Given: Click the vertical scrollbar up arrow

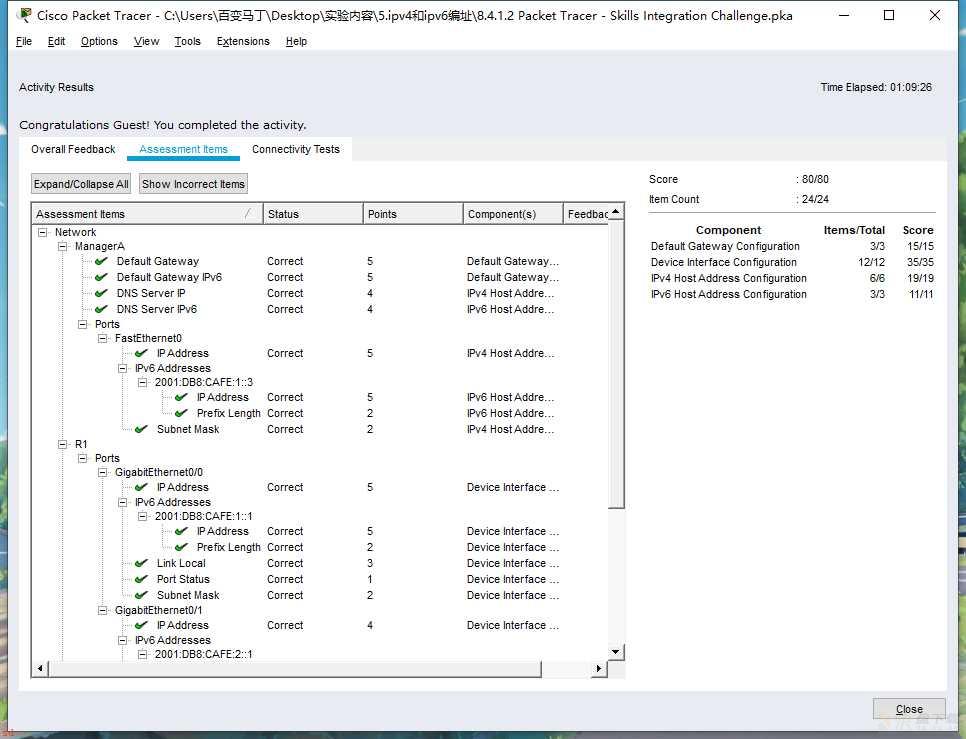Looking at the screenshot, I should coord(615,212).
